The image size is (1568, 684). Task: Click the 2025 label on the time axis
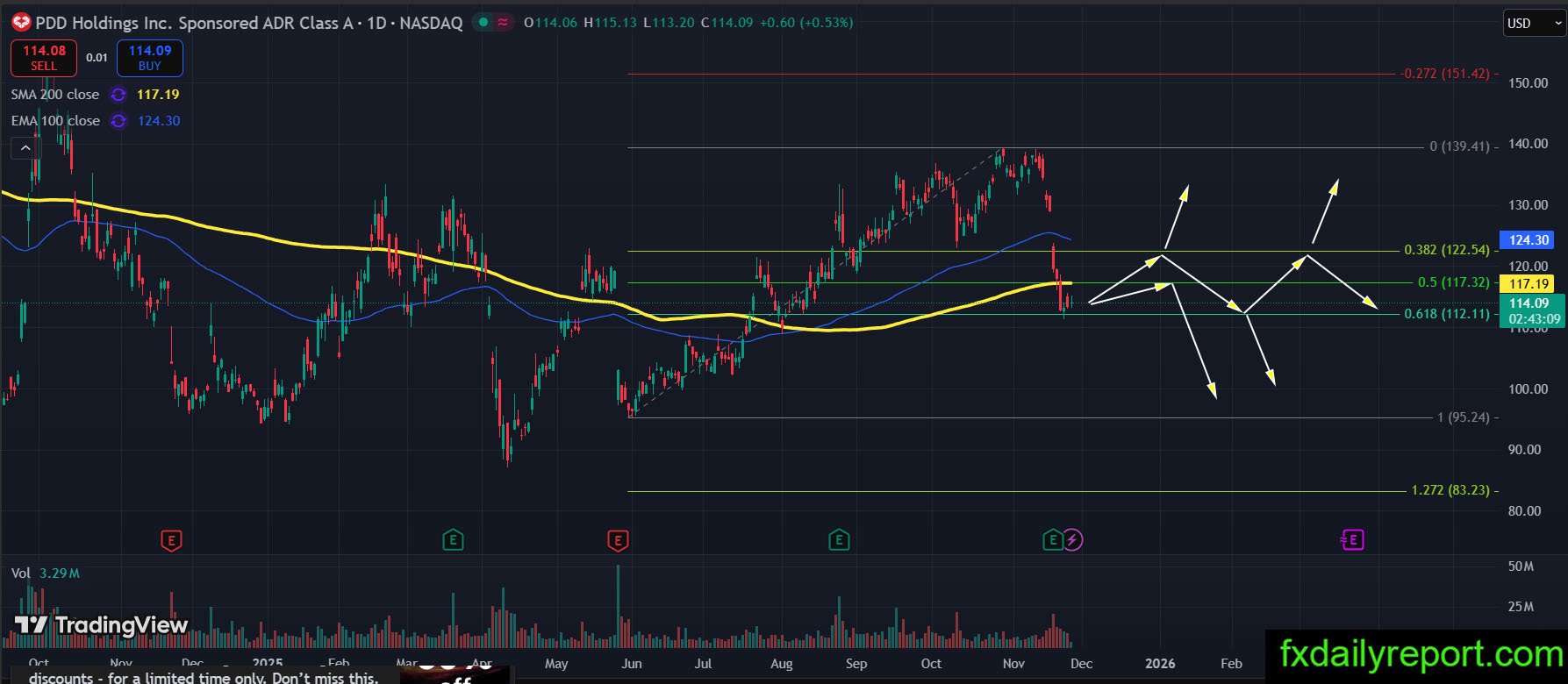click(268, 664)
